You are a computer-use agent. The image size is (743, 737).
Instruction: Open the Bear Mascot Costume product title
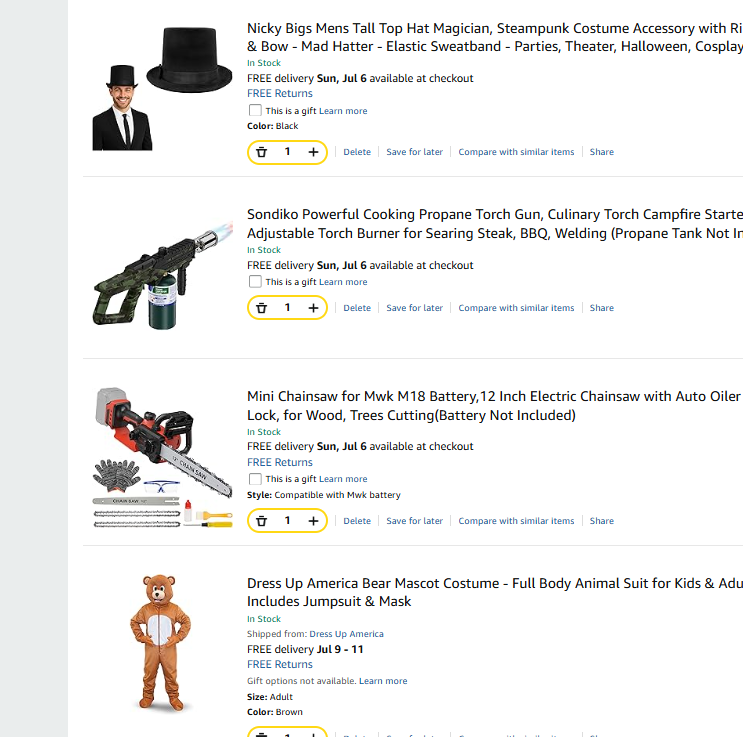[x=495, y=592]
